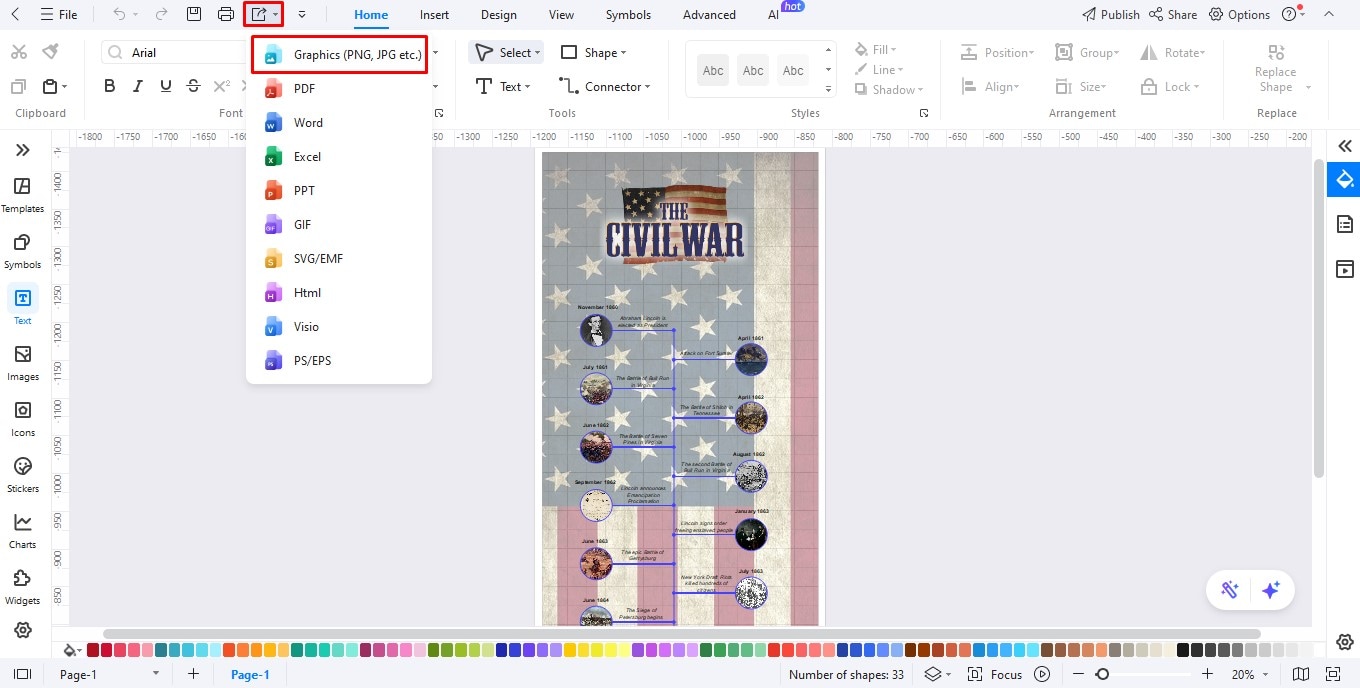Viewport: 1360px width, 688px height.
Task: Expand the left sidebar double chevron
Action: pyautogui.click(x=22, y=150)
